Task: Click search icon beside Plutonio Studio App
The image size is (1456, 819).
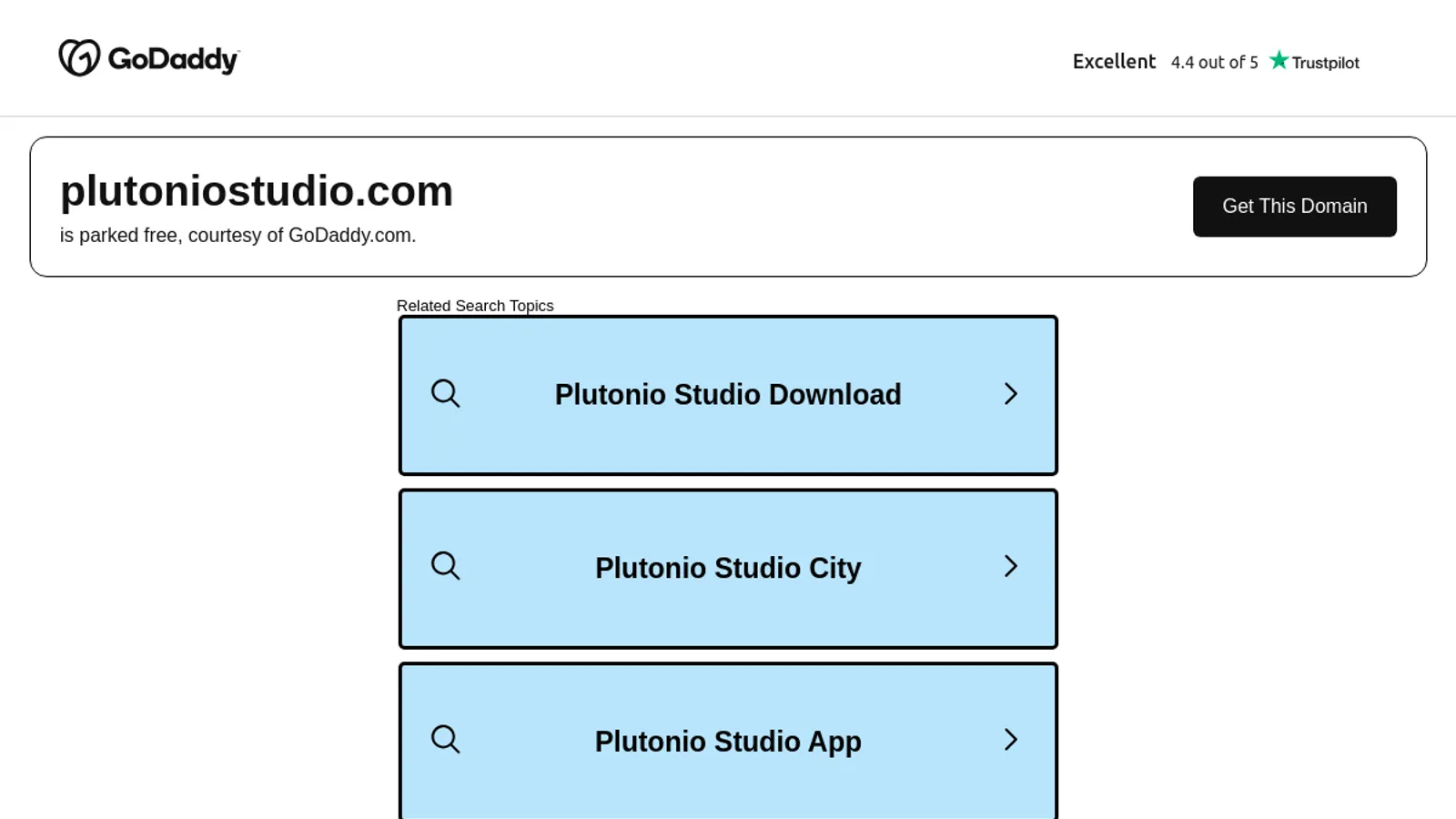Action: [445, 739]
